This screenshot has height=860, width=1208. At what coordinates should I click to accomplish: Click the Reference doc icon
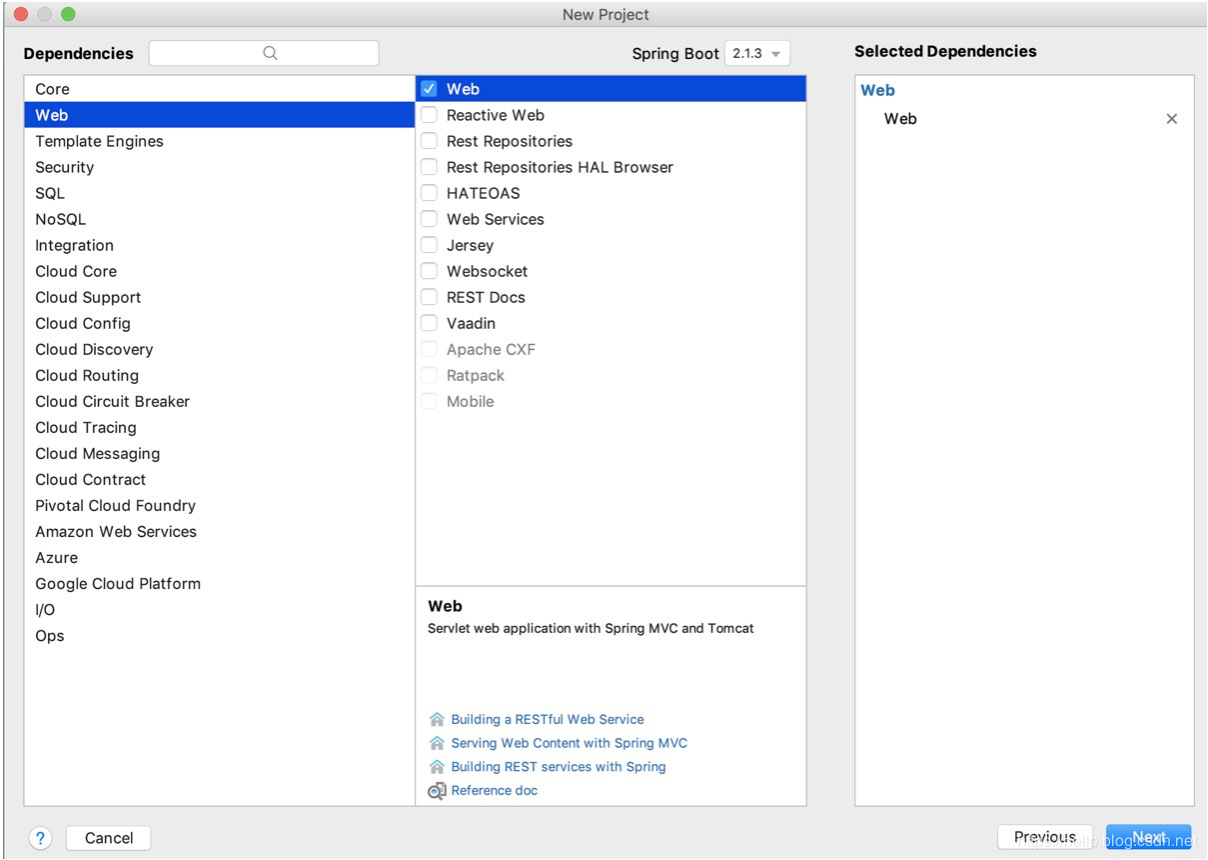click(436, 791)
